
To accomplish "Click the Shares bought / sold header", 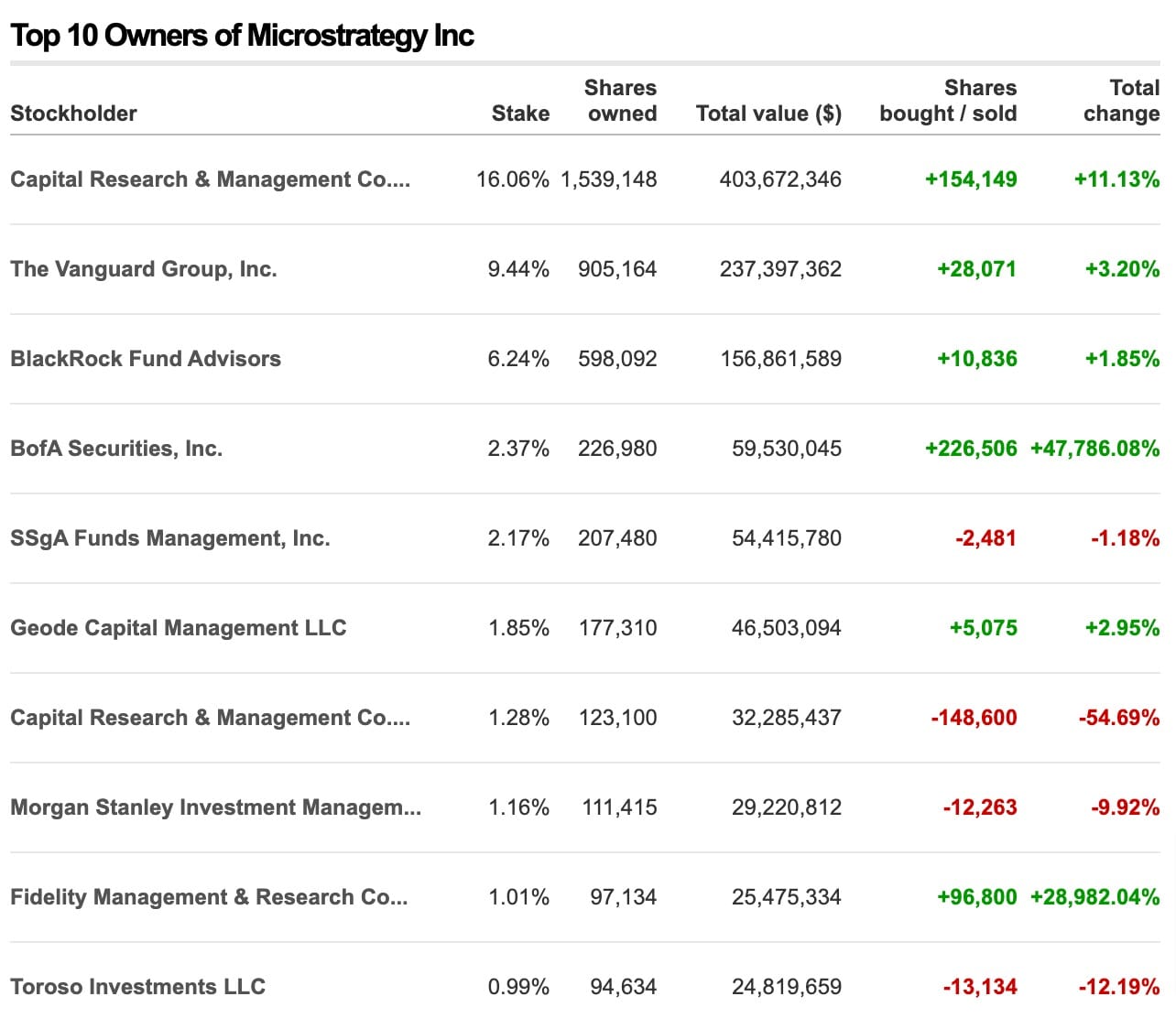I will pyautogui.click(x=948, y=101).
